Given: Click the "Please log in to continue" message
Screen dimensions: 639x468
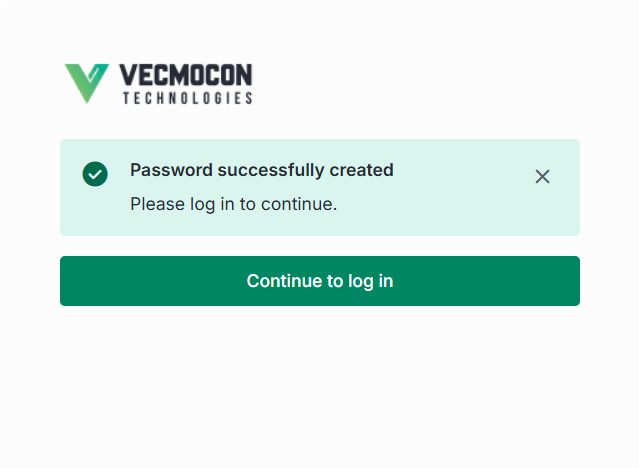Looking at the screenshot, I should click(x=233, y=204).
